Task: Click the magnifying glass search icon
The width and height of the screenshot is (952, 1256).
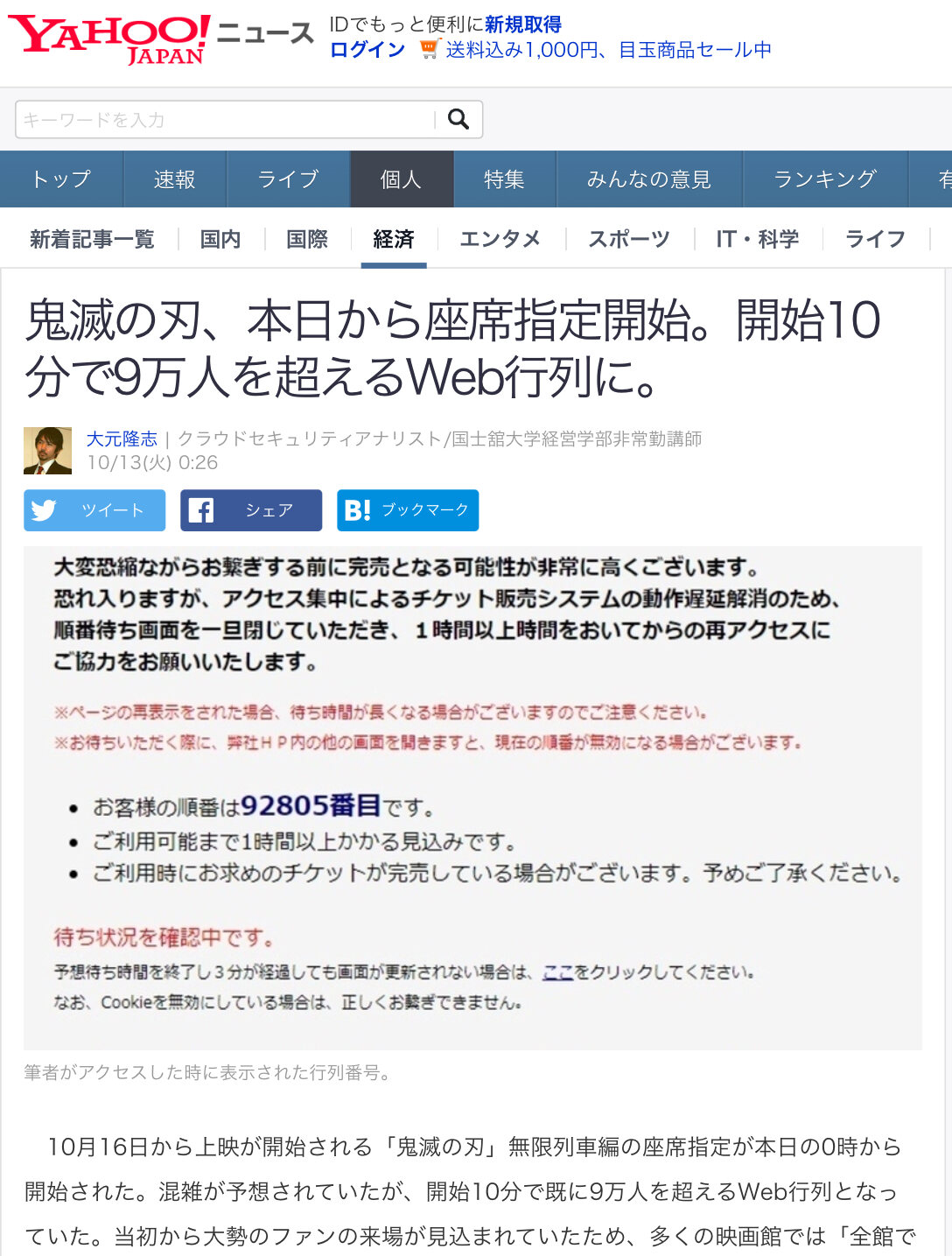Action: click(x=458, y=119)
